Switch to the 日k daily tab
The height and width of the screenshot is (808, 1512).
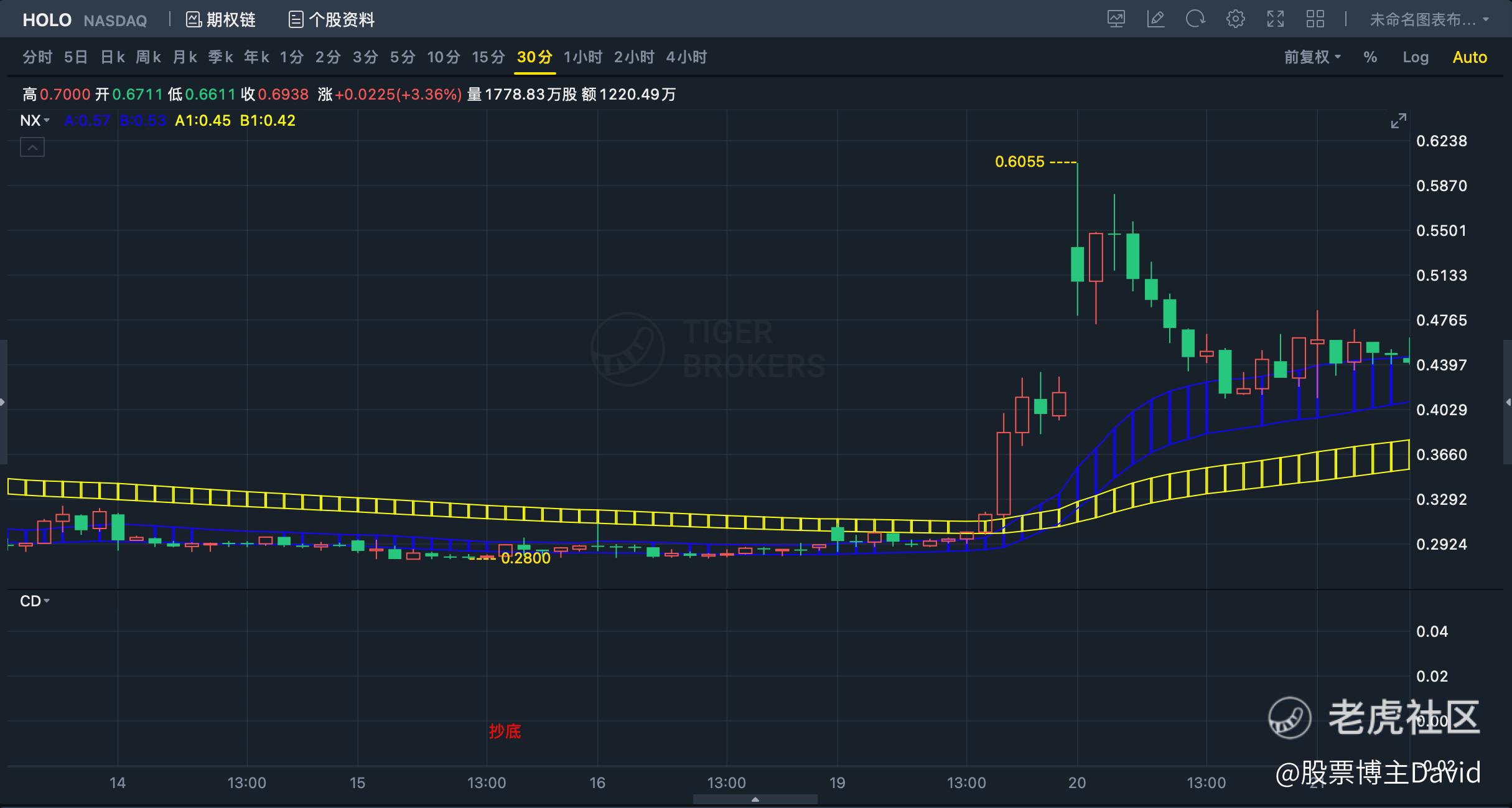pyautogui.click(x=113, y=57)
